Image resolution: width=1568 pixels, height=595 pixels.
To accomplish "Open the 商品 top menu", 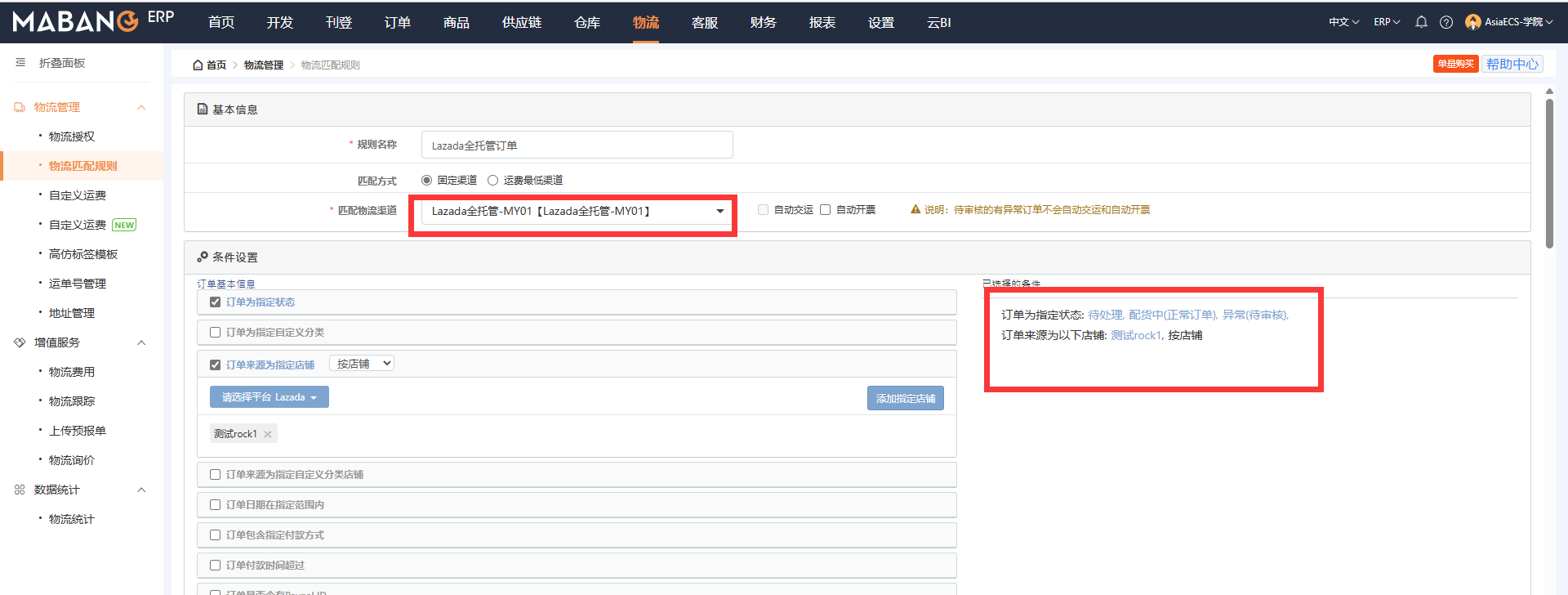I will point(457,22).
